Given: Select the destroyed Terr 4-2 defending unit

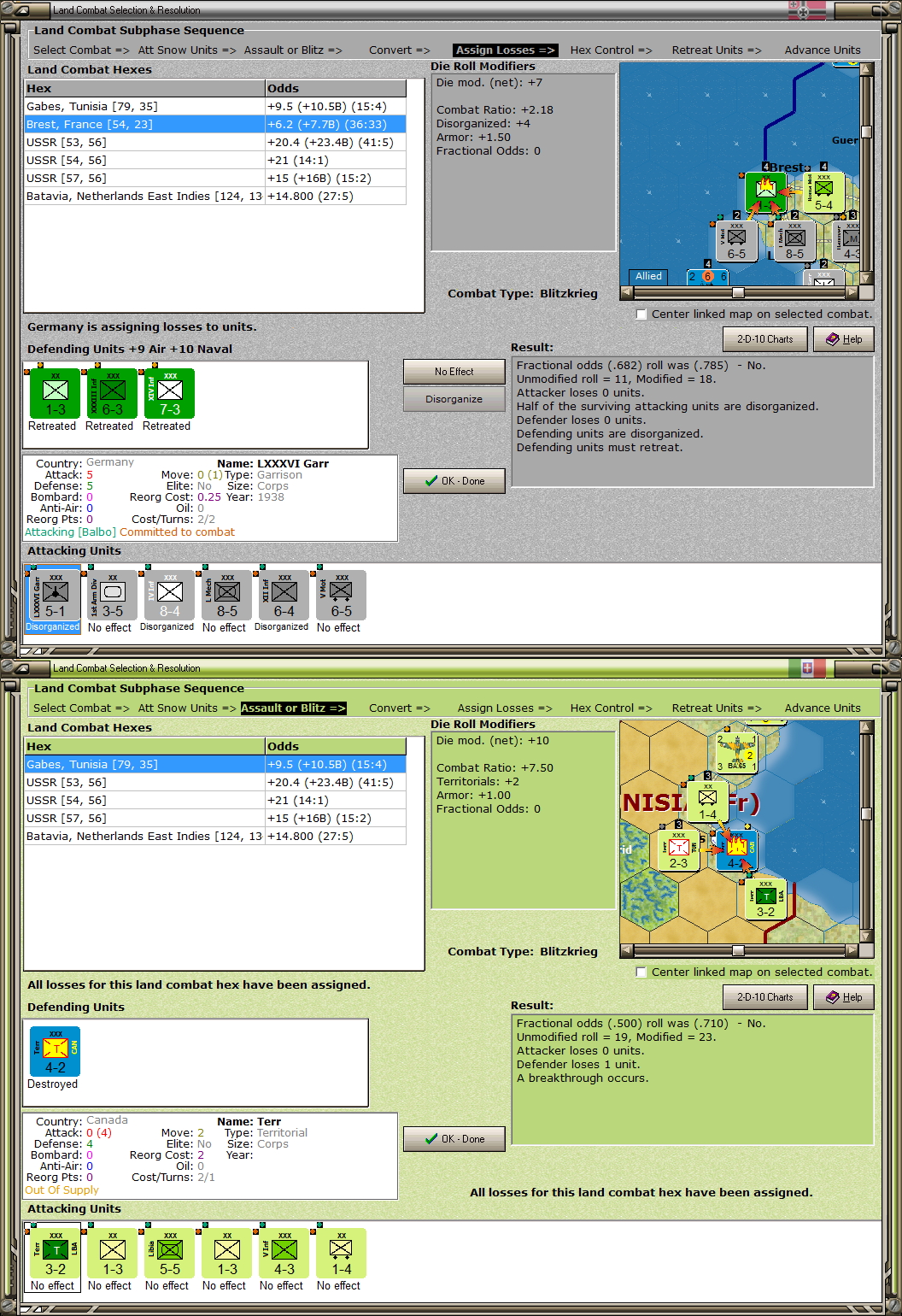Looking at the screenshot, I should tap(56, 1051).
